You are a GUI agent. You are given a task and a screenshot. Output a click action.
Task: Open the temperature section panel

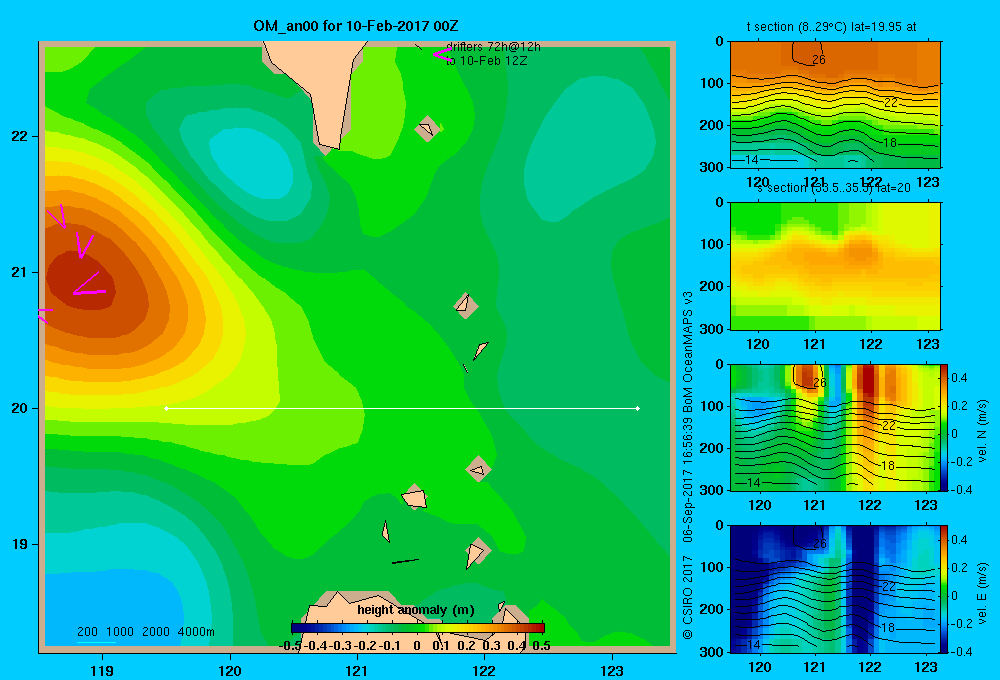click(835, 105)
